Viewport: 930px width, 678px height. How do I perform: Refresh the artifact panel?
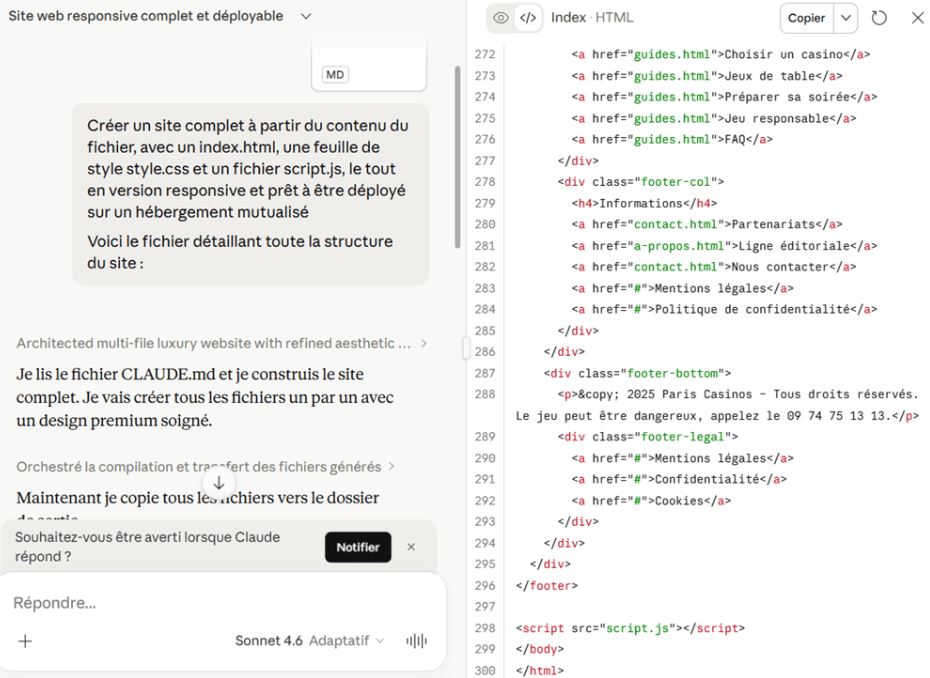[879, 18]
